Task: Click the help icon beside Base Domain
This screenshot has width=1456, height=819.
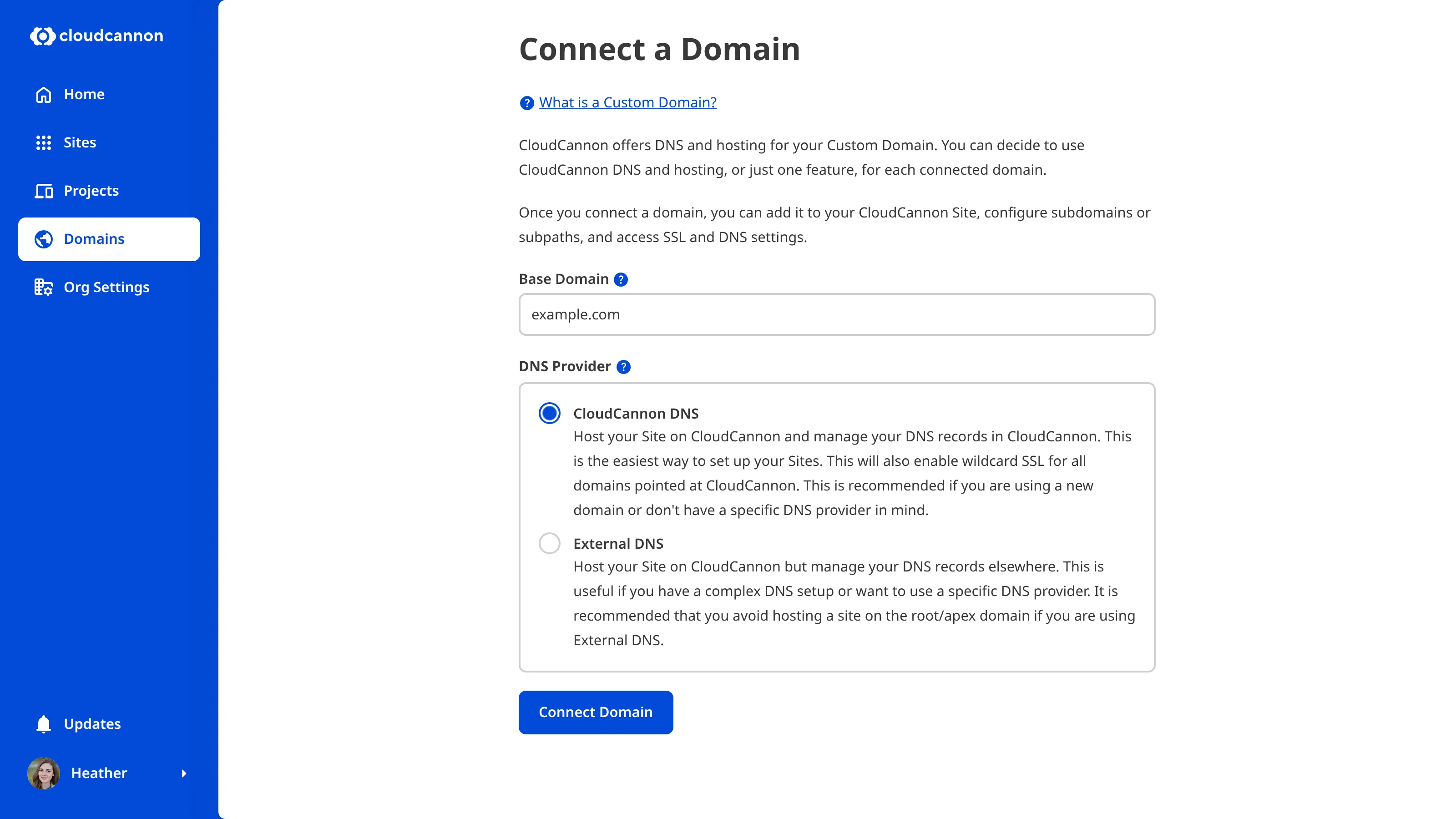Action: coord(622,279)
